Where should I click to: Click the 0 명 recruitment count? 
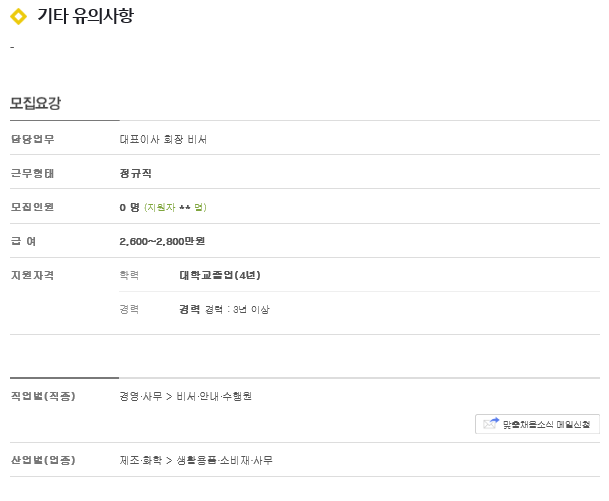[129, 207]
